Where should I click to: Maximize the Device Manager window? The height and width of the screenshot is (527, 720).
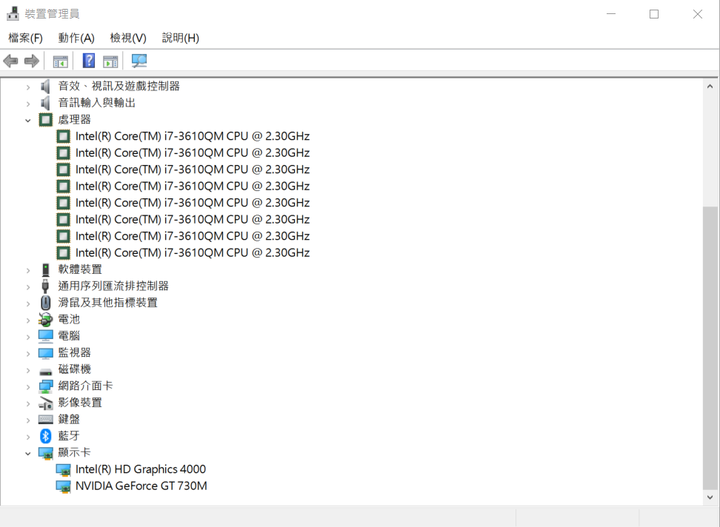coord(654,14)
